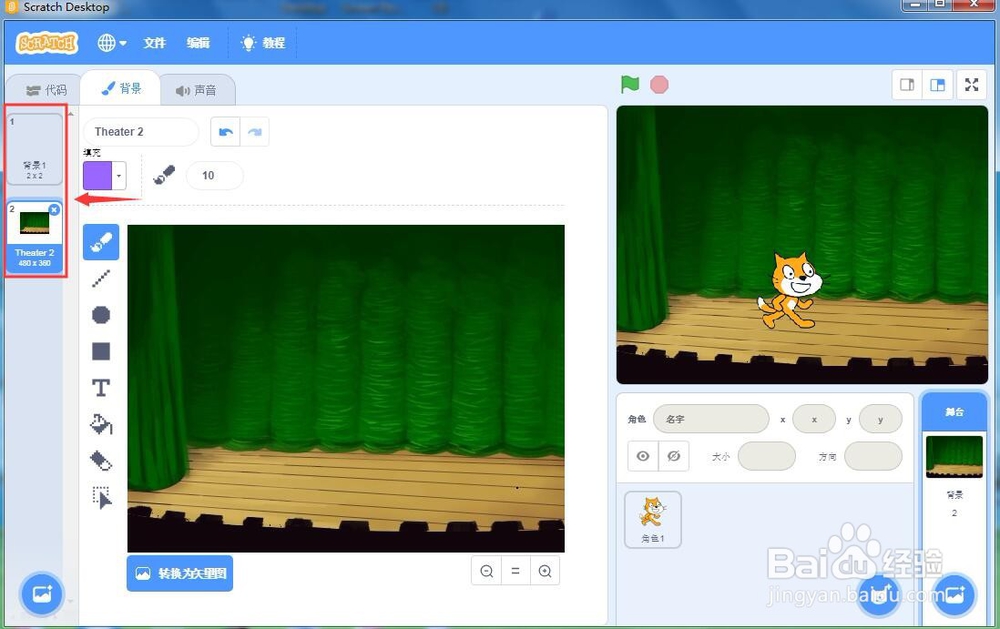Viewport: 1000px width, 629px height.
Task: Select the Select marquee tool
Action: pyautogui.click(x=101, y=497)
